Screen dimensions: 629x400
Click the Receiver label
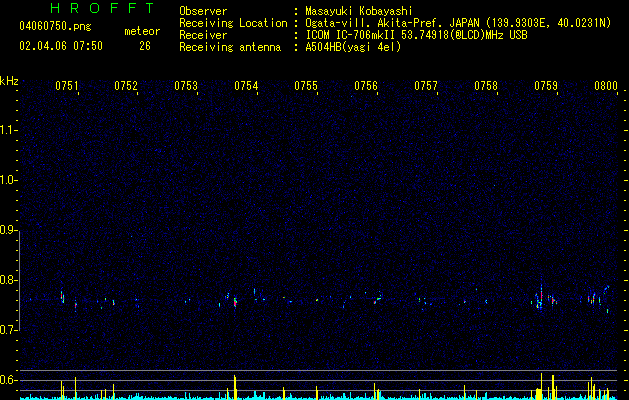[203, 35]
